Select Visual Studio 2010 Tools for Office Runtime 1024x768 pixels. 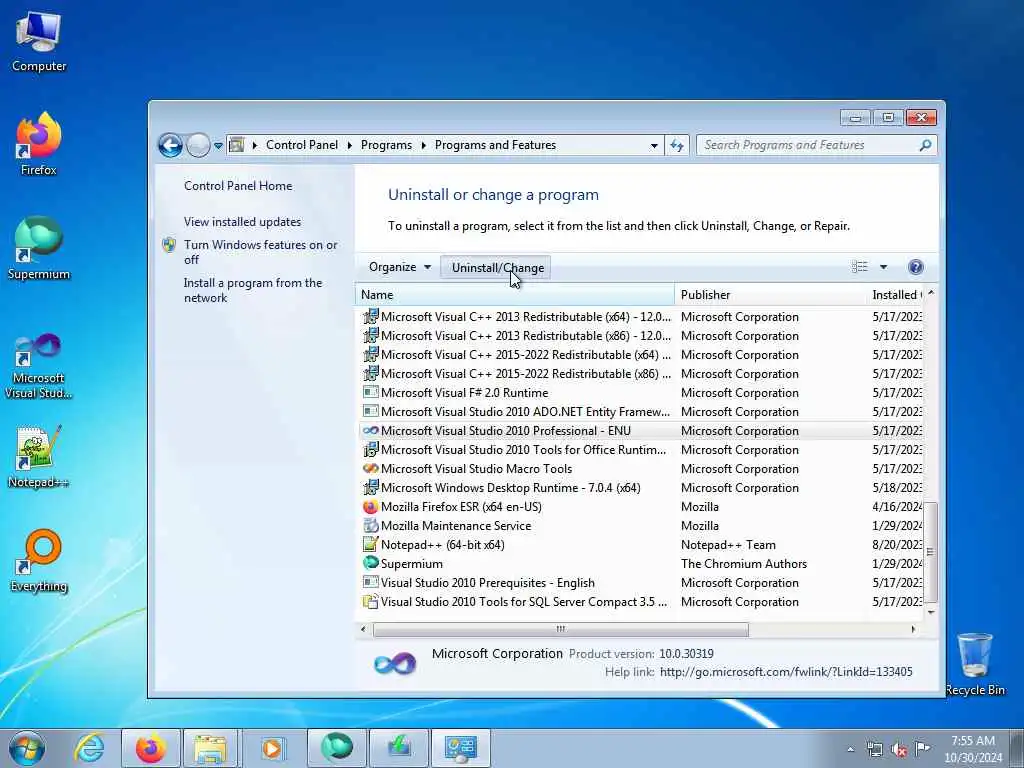(640, 449)
